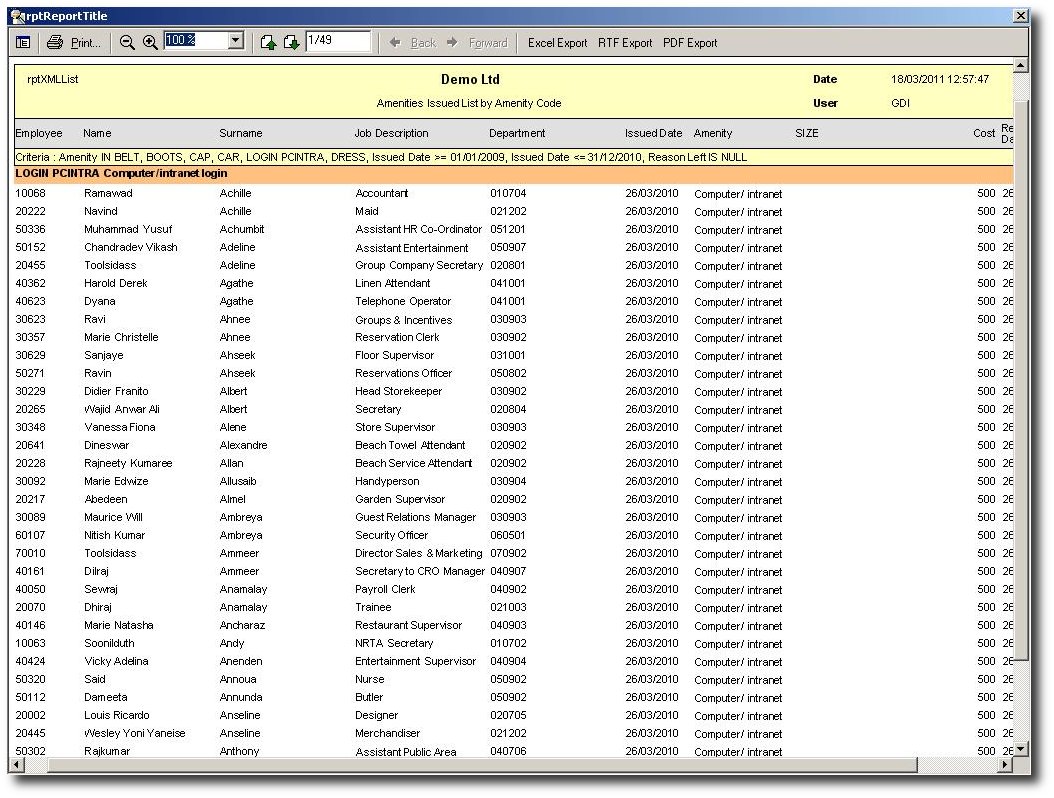The width and height of the screenshot is (1054, 798).
Task: Go to the next page arrow icon
Action: pyautogui.click(x=291, y=43)
